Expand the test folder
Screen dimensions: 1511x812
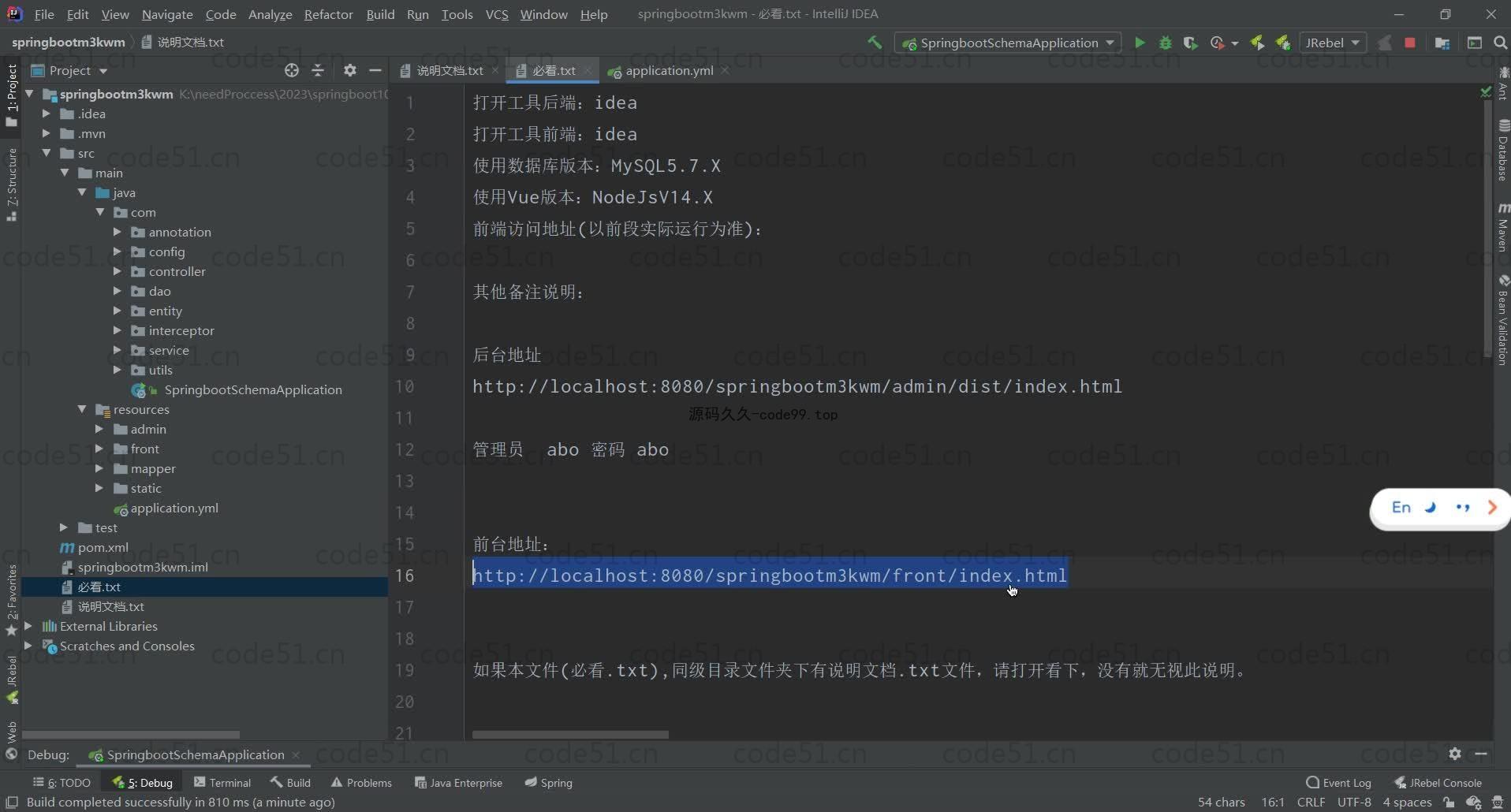pos(64,527)
